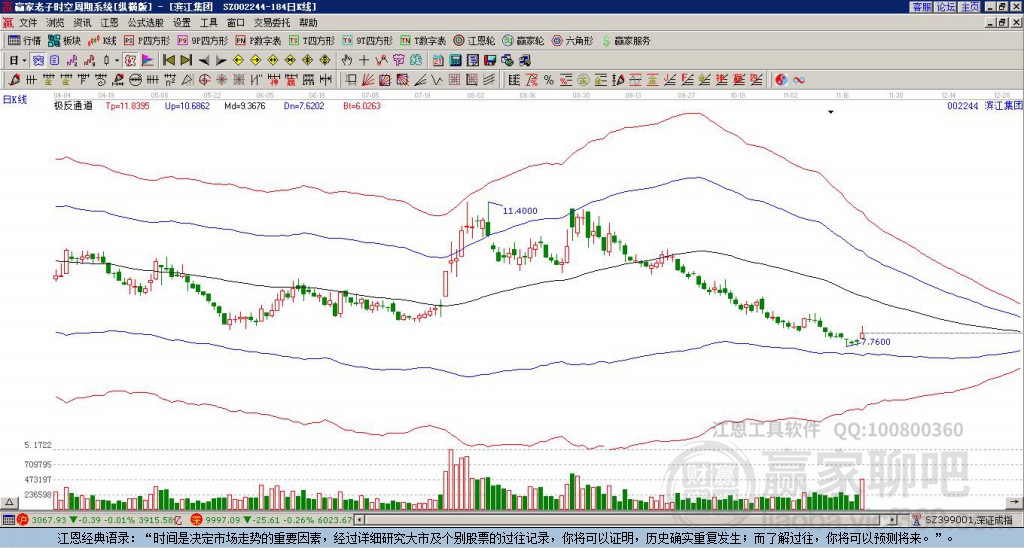Open the 浏览 menu

(56, 23)
